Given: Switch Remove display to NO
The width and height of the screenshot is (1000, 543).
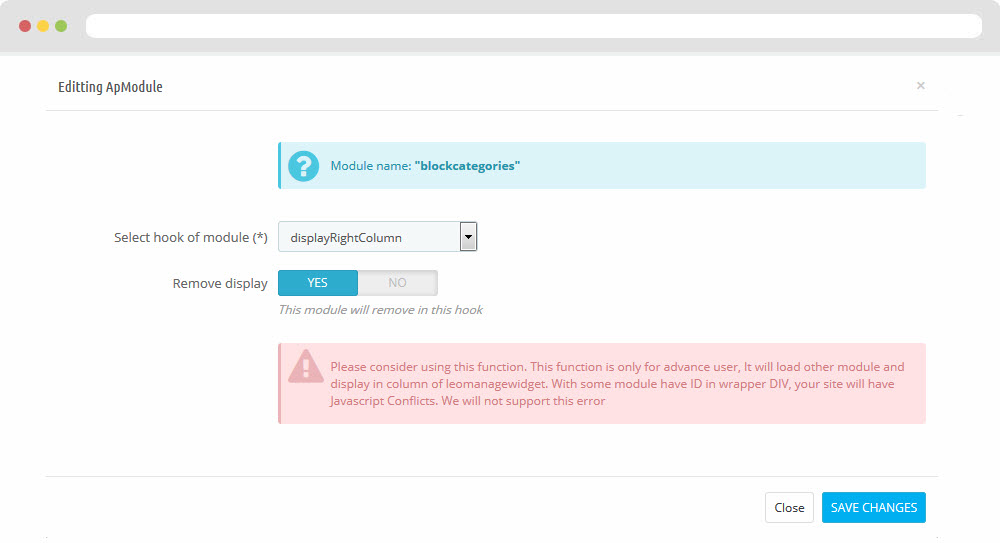Looking at the screenshot, I should (397, 283).
